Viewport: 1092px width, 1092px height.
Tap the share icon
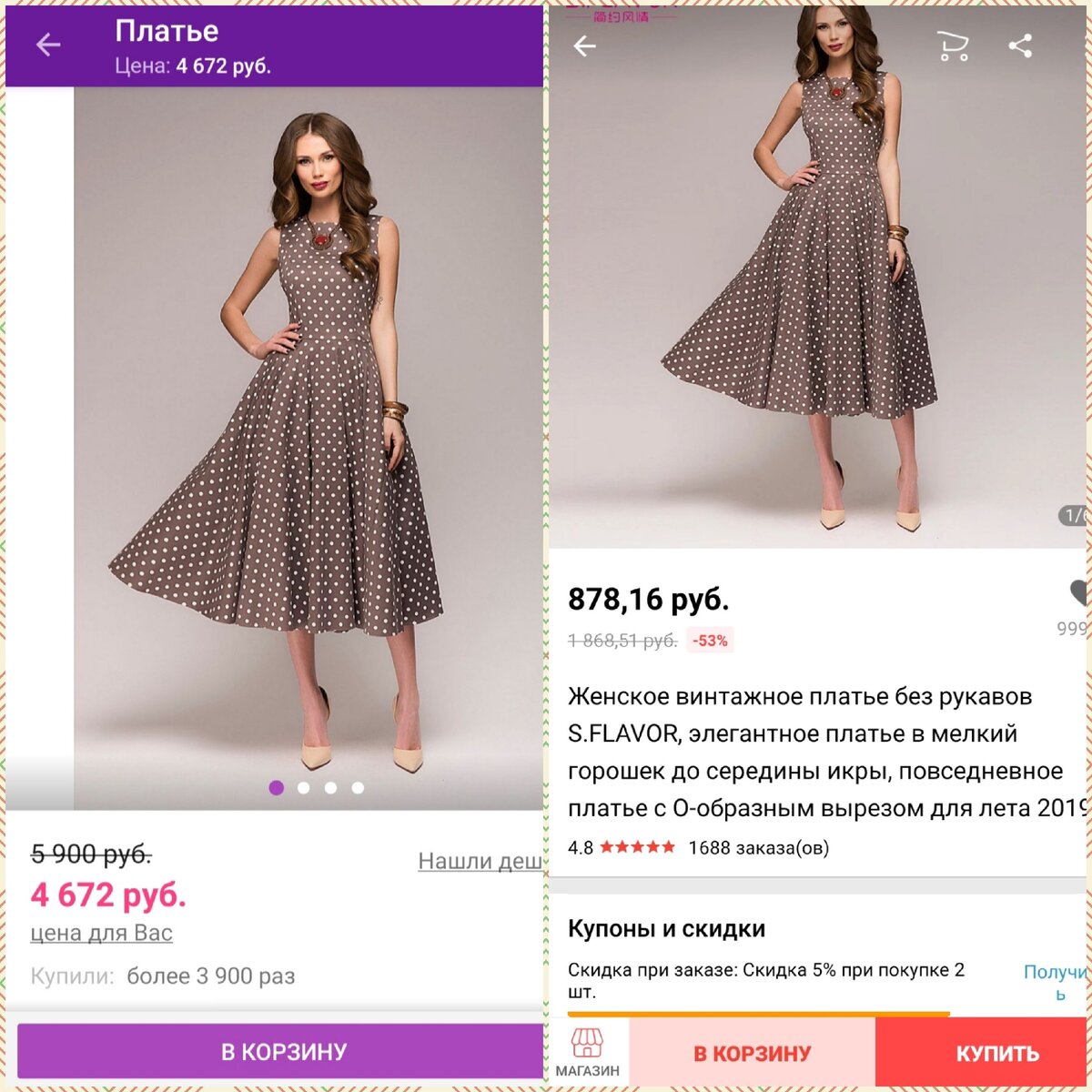point(1021,46)
